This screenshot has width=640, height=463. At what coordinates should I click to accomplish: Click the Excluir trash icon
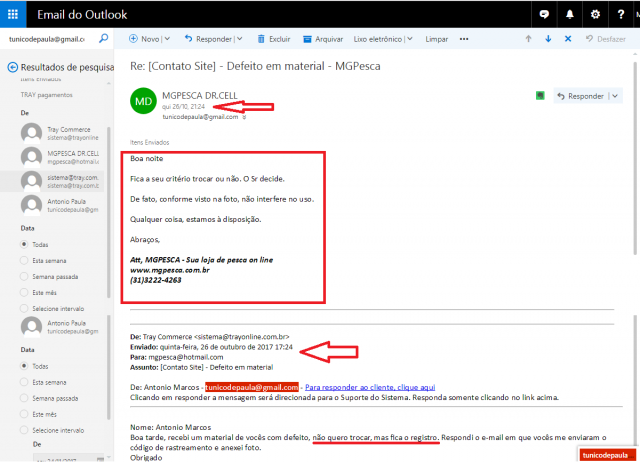(x=261, y=39)
